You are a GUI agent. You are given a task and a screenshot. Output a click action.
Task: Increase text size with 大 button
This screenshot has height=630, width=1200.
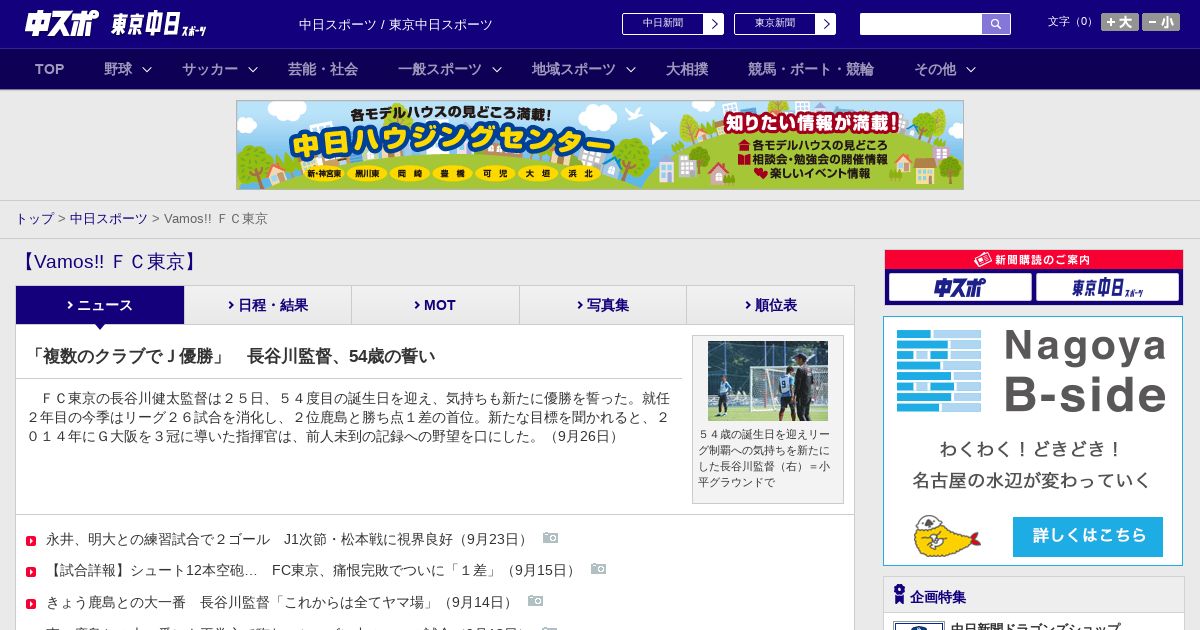1120,22
